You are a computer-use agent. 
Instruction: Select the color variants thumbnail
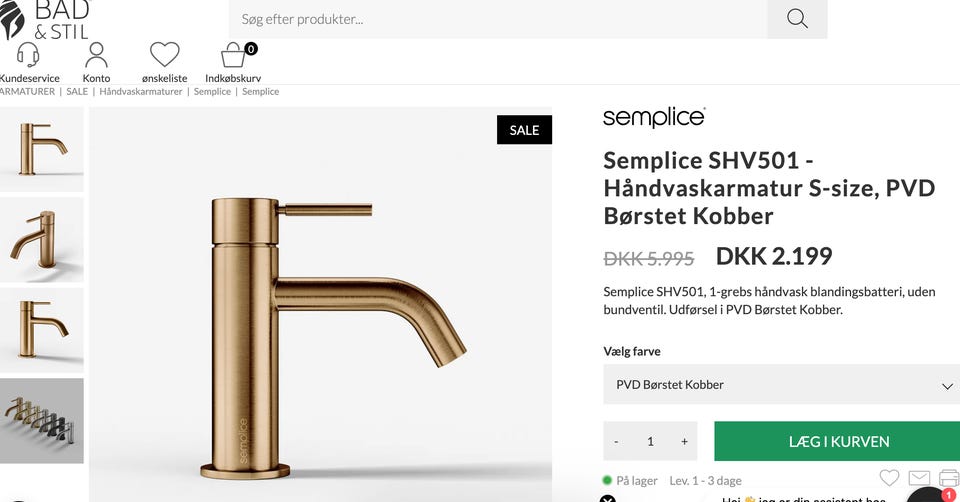(x=41, y=420)
